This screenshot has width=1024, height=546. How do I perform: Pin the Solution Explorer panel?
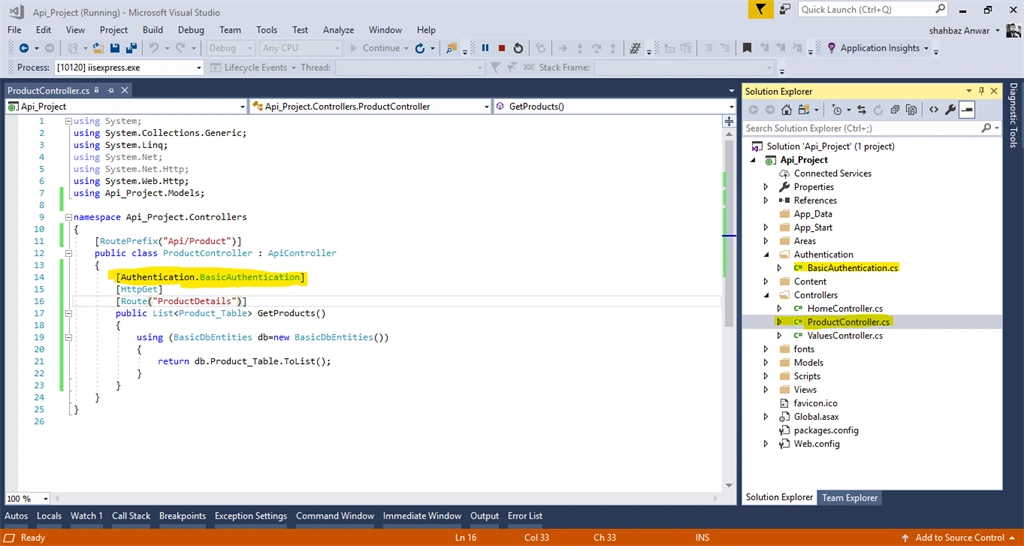tap(981, 91)
